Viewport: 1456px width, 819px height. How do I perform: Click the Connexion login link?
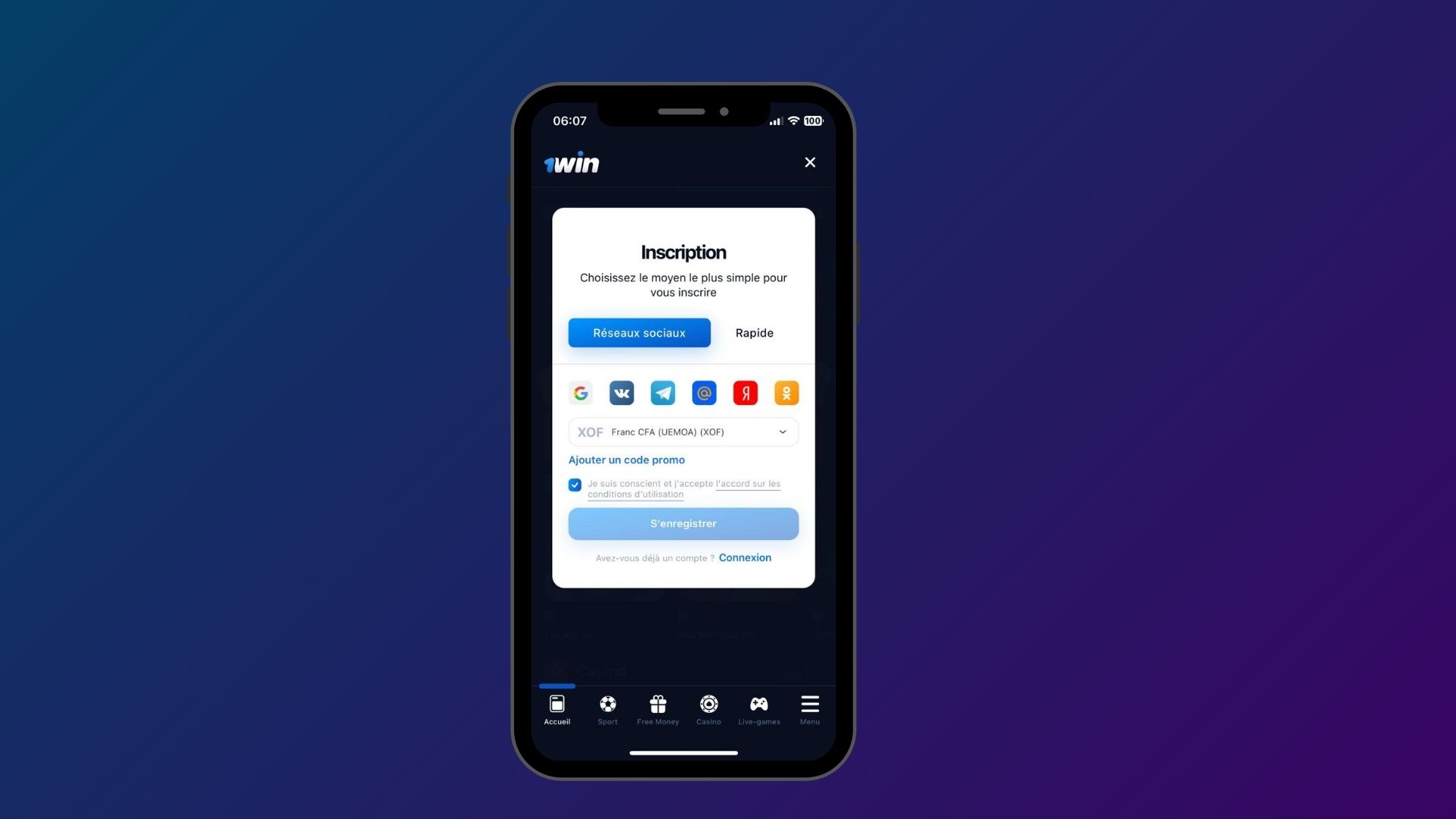pyautogui.click(x=745, y=557)
